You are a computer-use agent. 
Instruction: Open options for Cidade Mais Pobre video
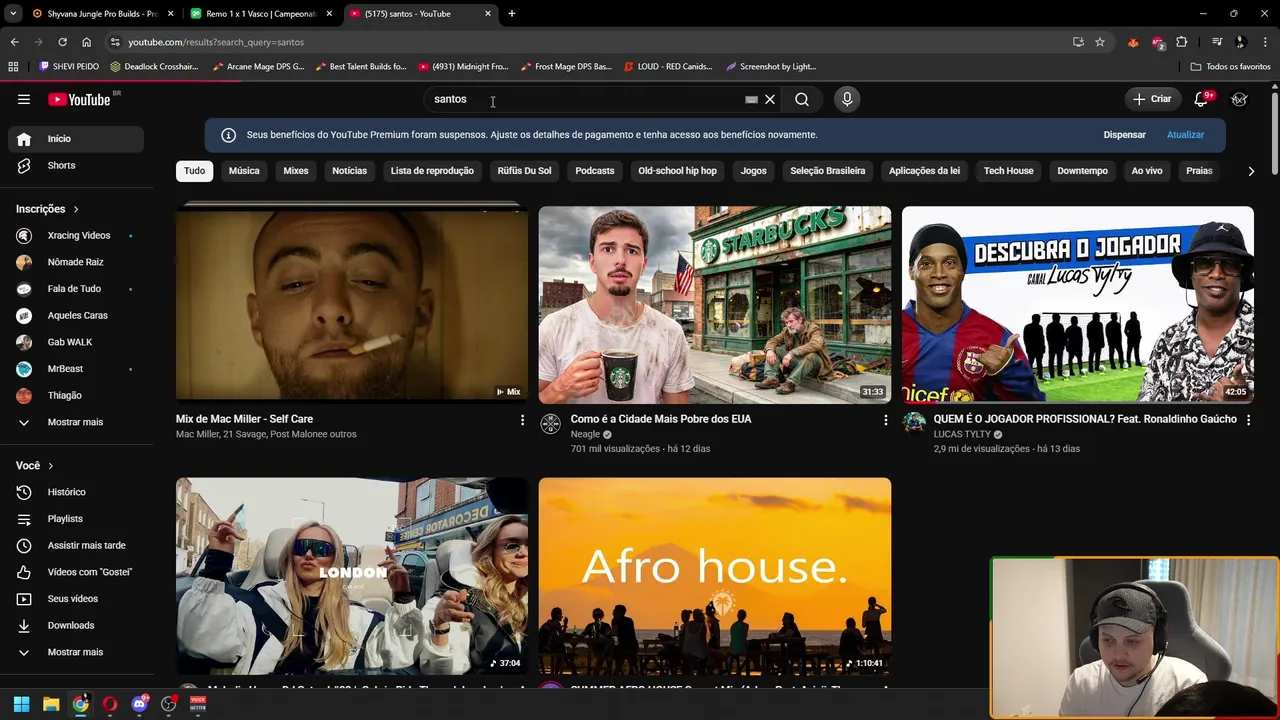point(885,420)
